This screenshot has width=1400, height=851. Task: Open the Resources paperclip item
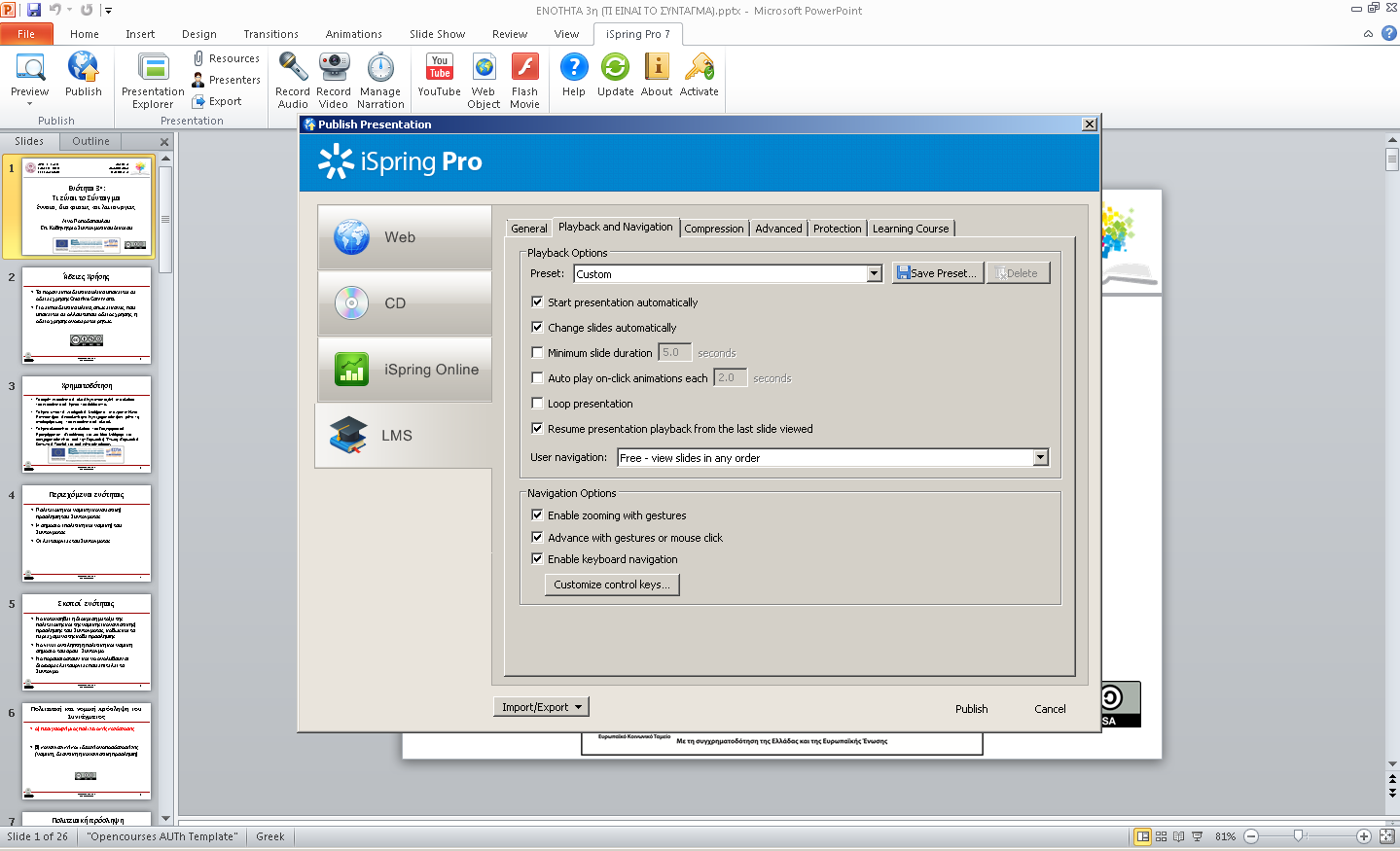click(227, 58)
